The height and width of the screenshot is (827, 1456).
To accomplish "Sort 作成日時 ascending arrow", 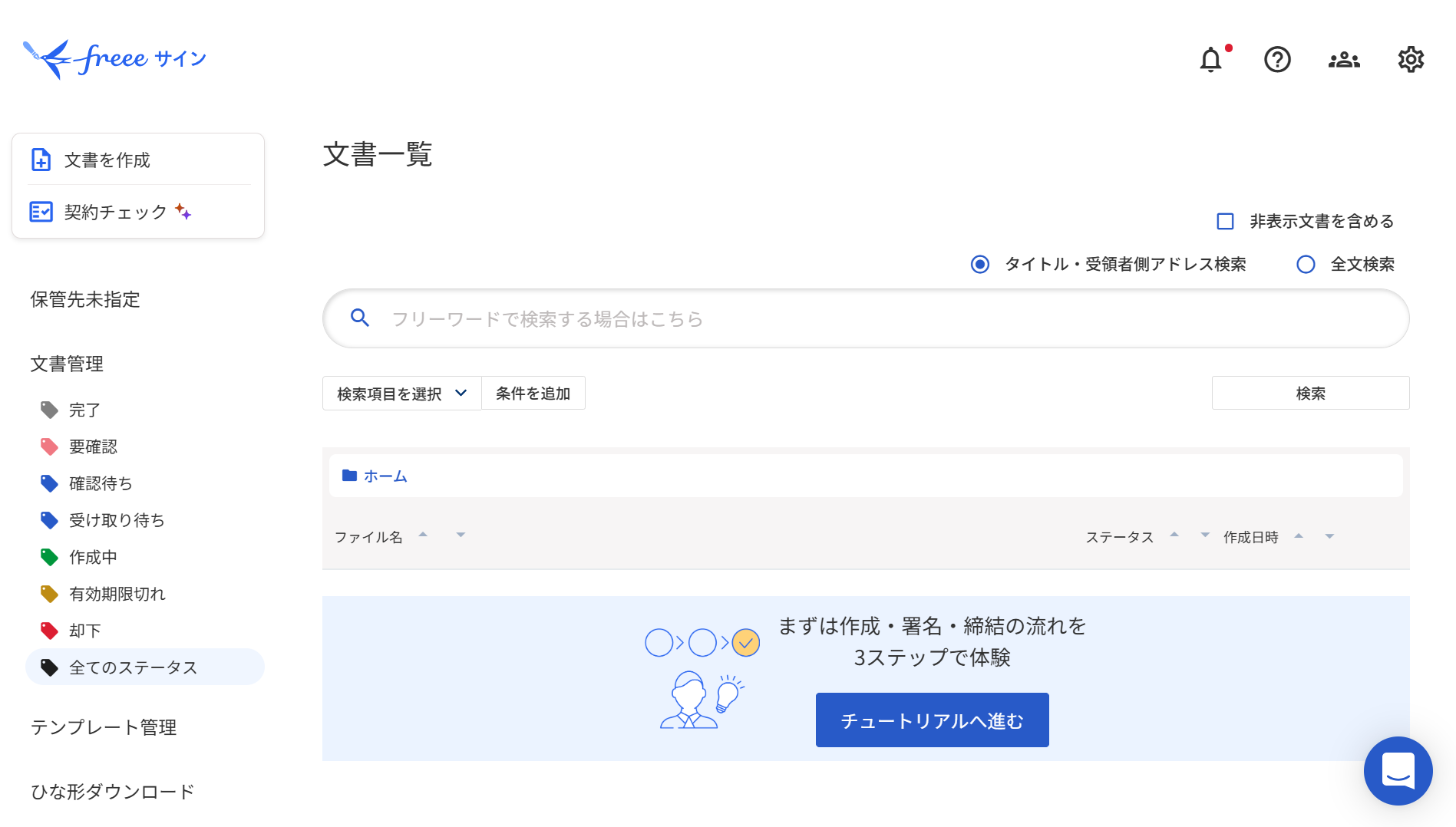I will pyautogui.click(x=1299, y=535).
